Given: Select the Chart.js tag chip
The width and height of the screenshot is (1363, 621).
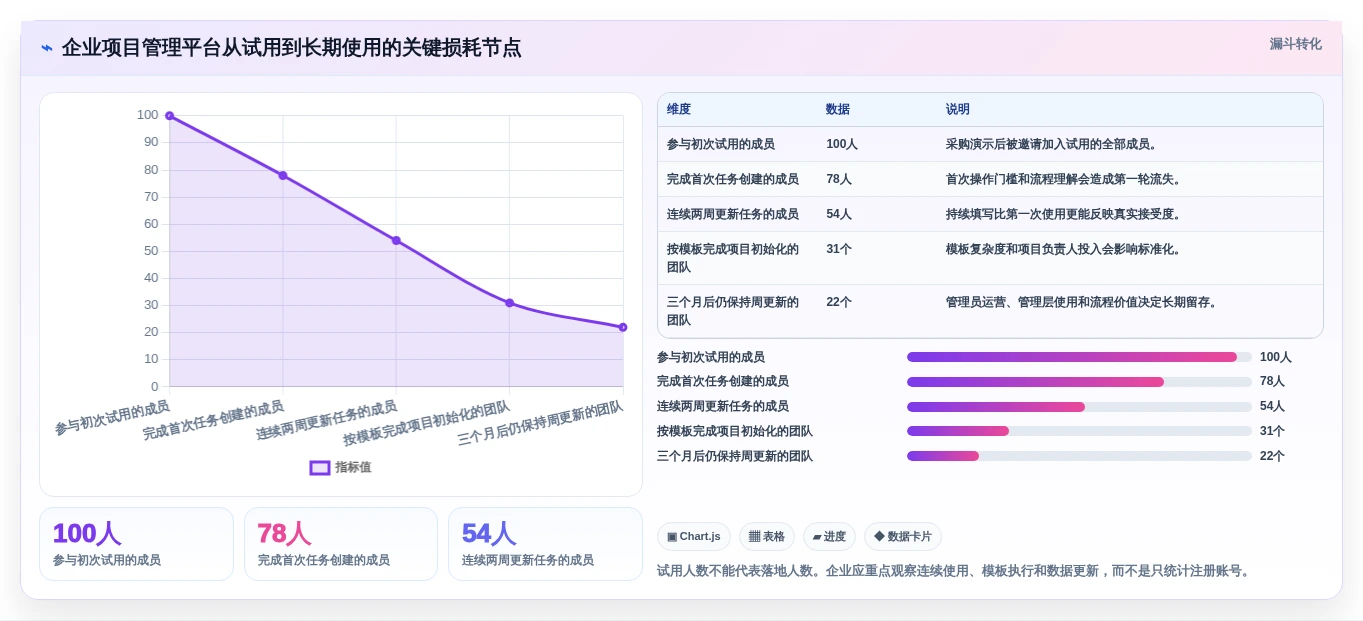Looking at the screenshot, I should [x=694, y=536].
